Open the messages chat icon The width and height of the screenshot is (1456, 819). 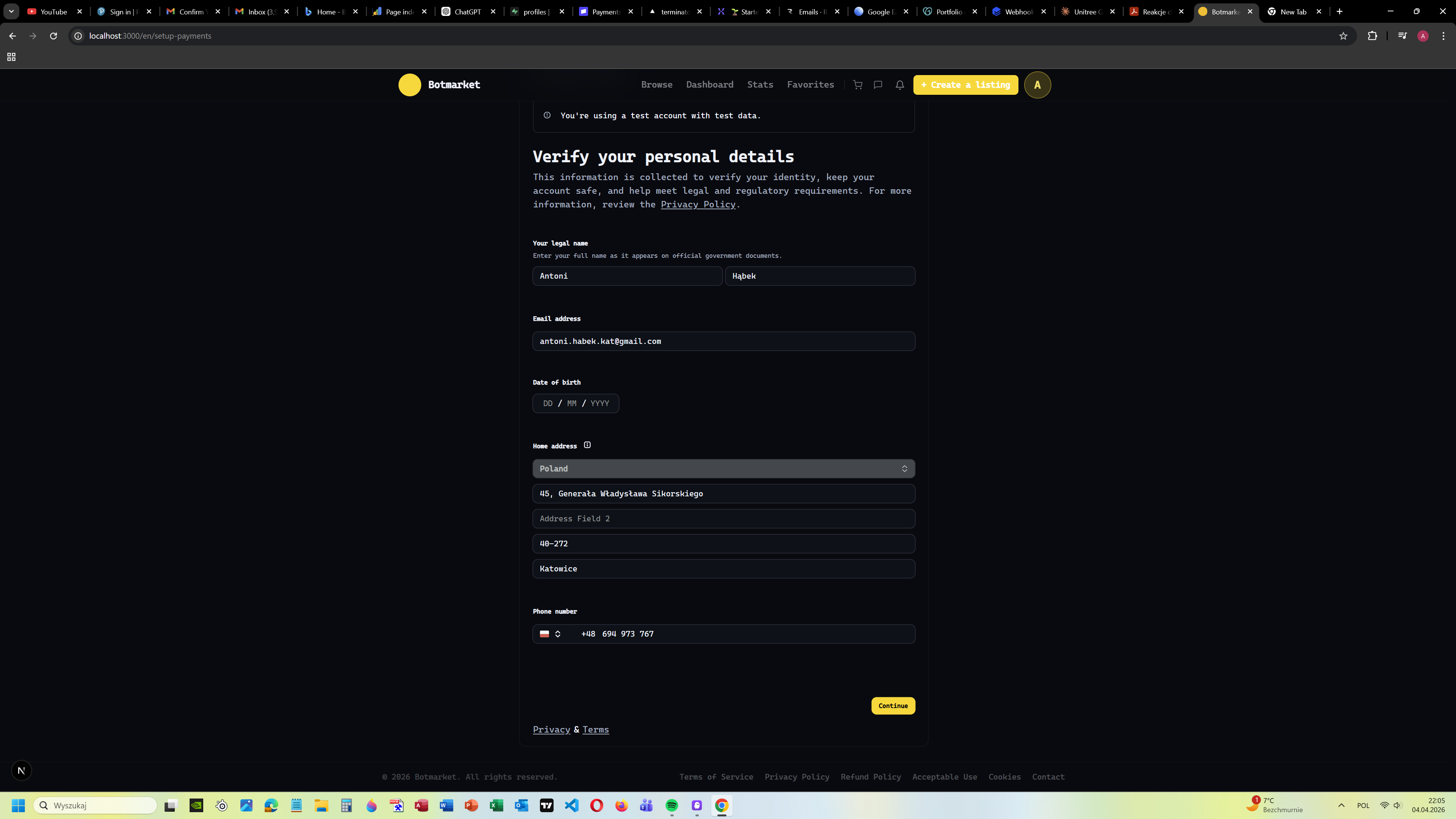pos(878,85)
